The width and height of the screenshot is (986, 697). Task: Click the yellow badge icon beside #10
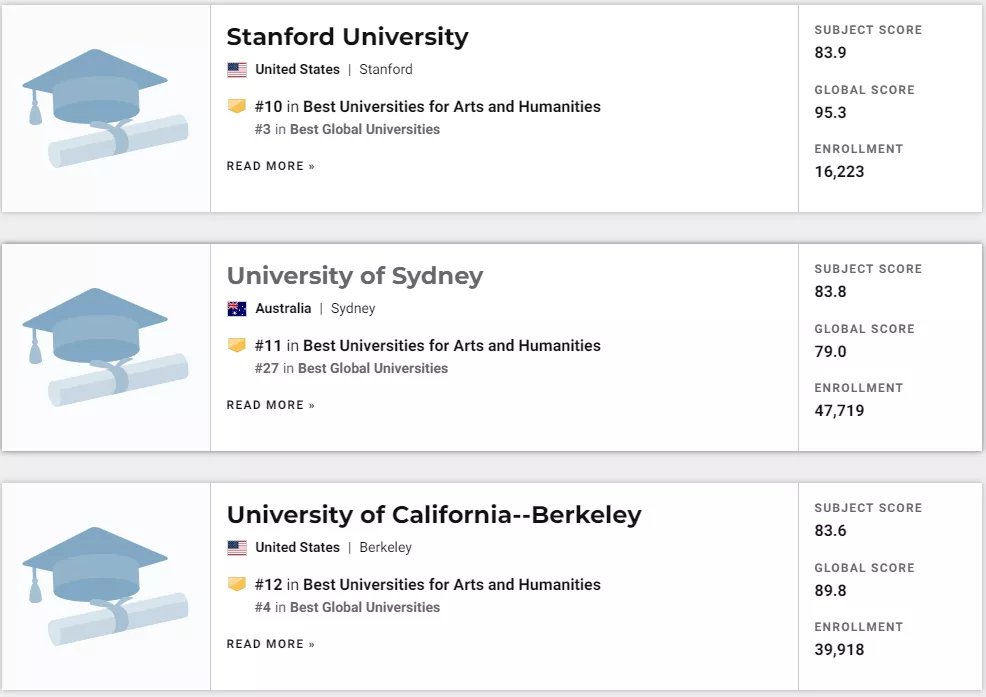click(x=236, y=106)
